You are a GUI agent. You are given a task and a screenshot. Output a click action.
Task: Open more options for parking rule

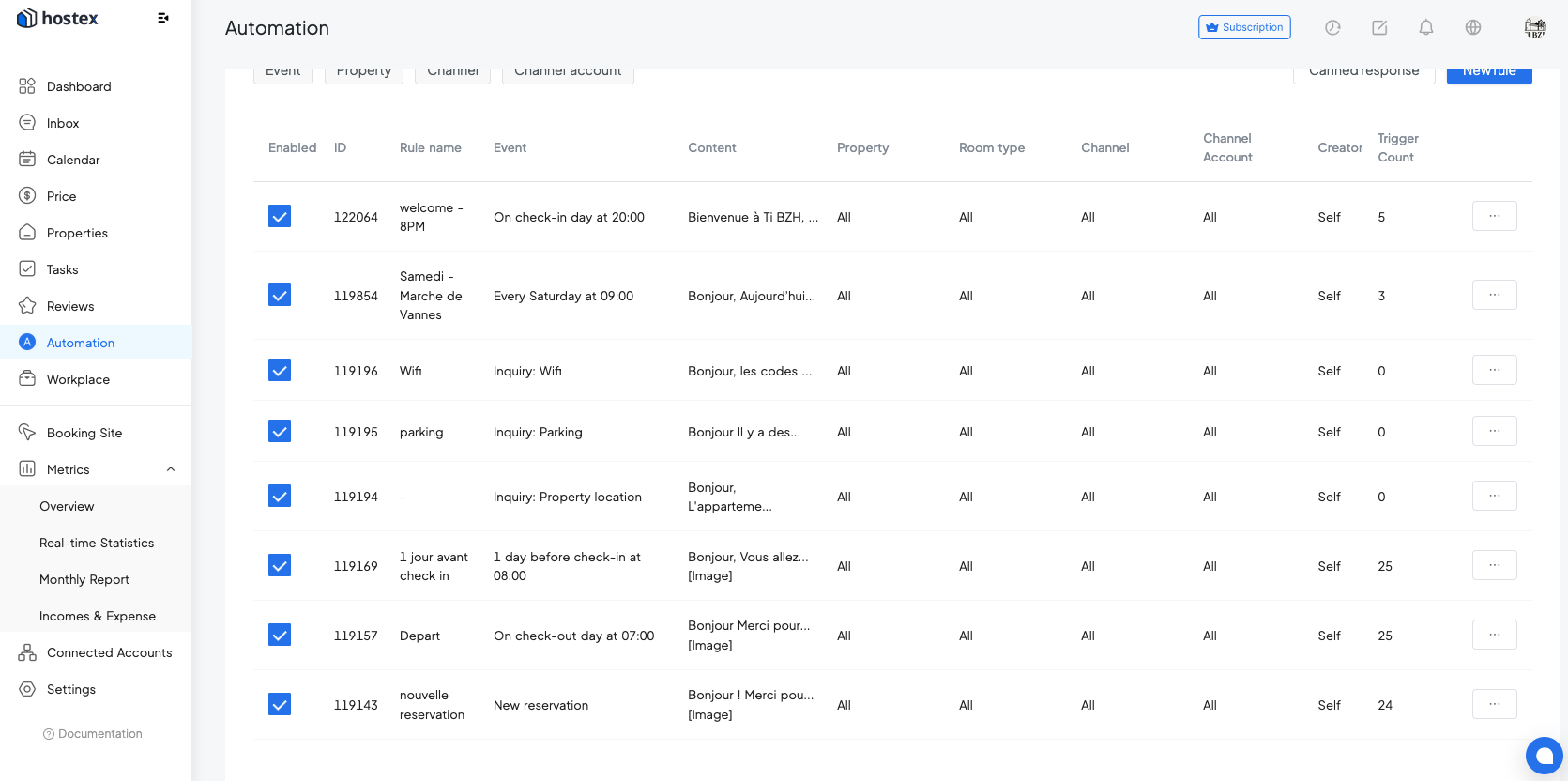click(x=1494, y=431)
